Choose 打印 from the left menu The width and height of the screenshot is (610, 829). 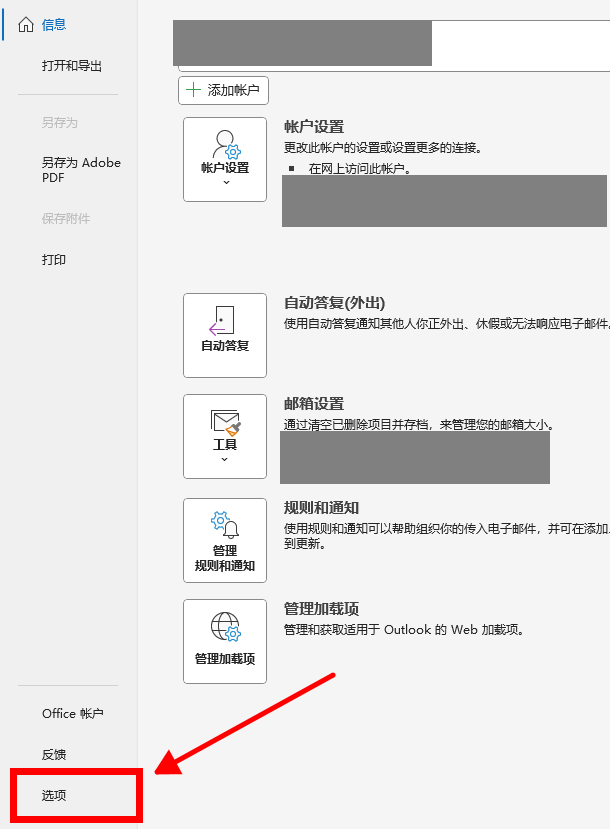[54, 260]
